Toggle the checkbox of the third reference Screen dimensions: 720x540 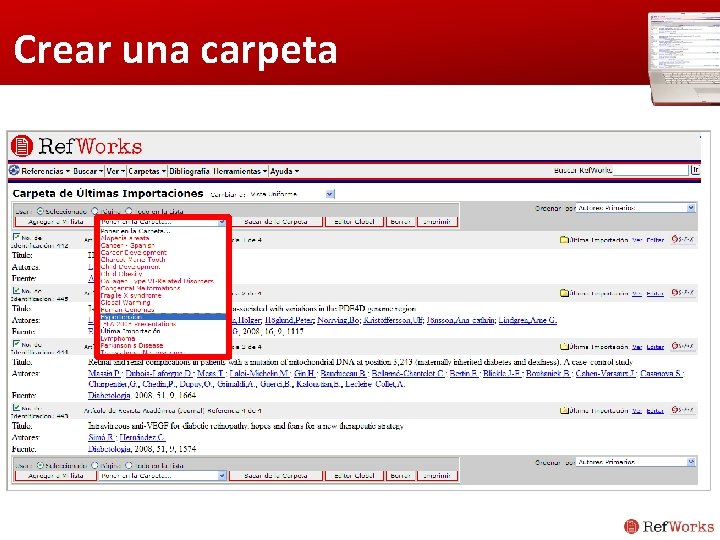[x=17, y=343]
